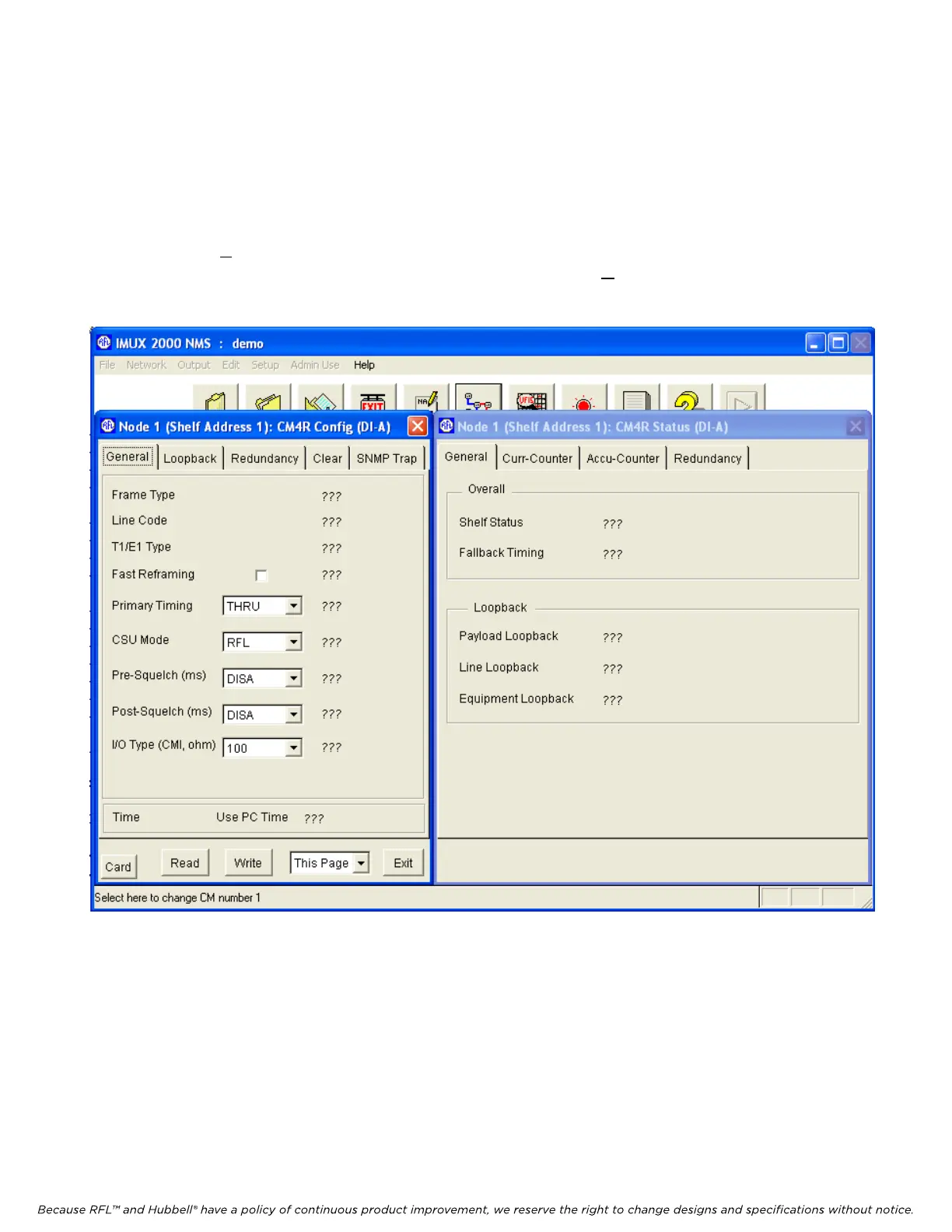Click the document report toolbar icon
Screen dimensions: 952x1232
point(637,398)
